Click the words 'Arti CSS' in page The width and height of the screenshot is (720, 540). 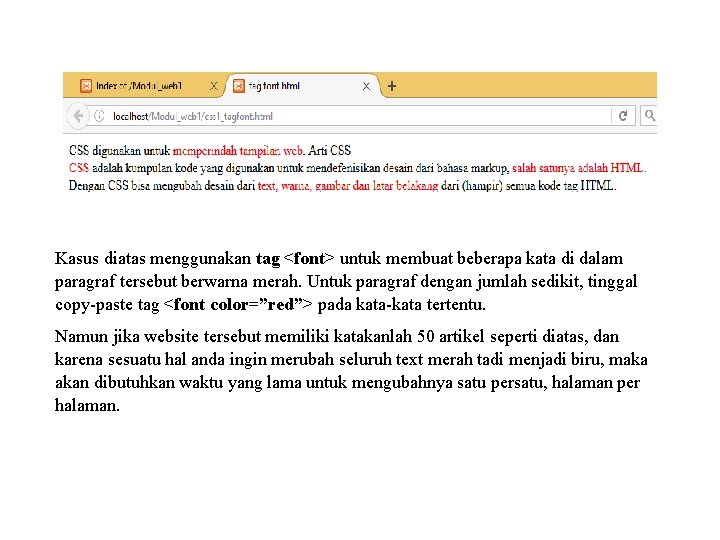point(329,151)
